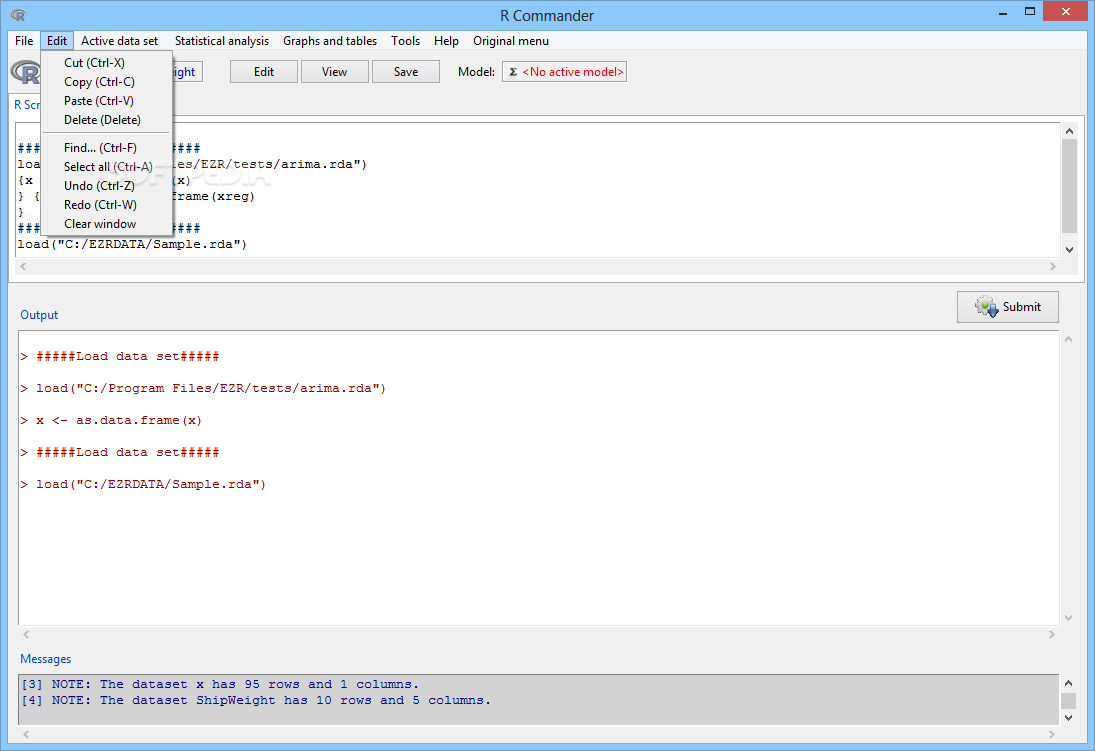
Task: Choose Undo (Ctrl-Z) from Edit menu
Action: (x=106, y=185)
